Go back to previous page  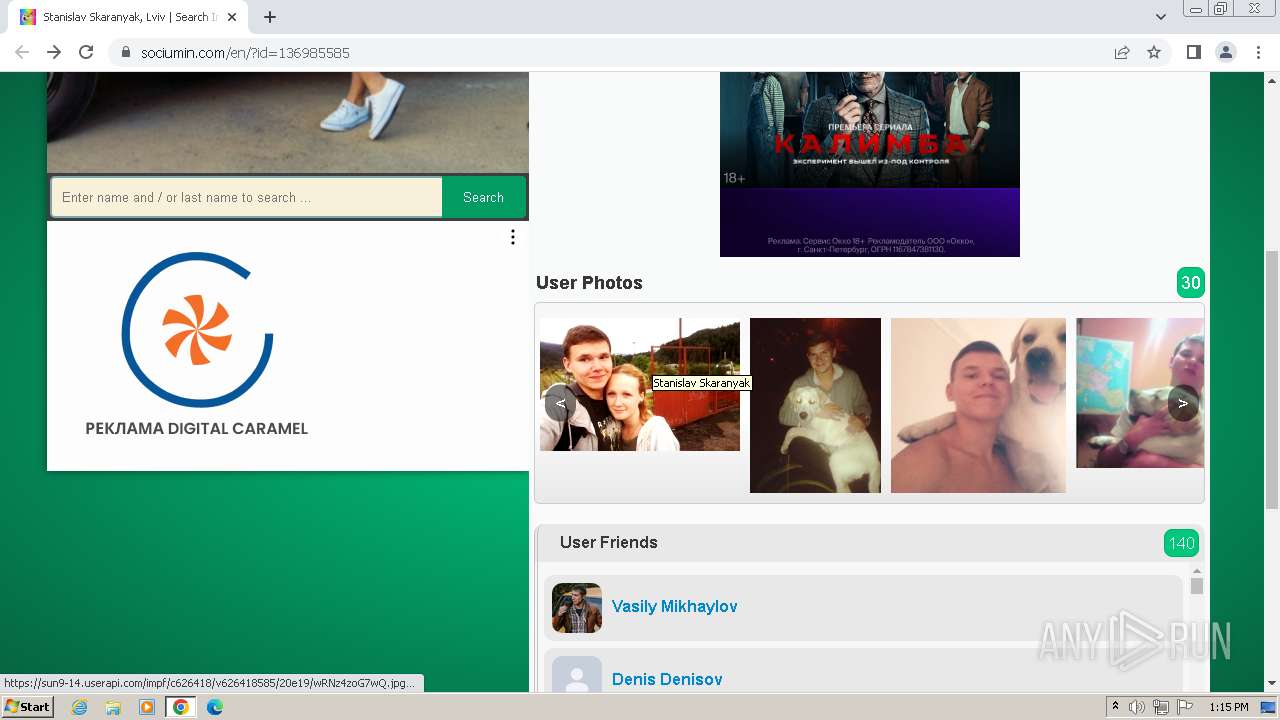22,52
